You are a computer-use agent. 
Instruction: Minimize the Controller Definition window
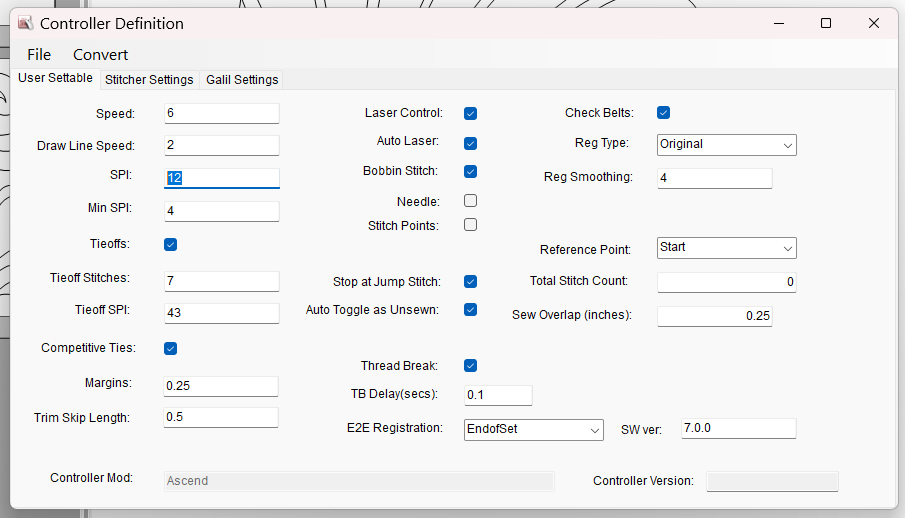[779, 23]
